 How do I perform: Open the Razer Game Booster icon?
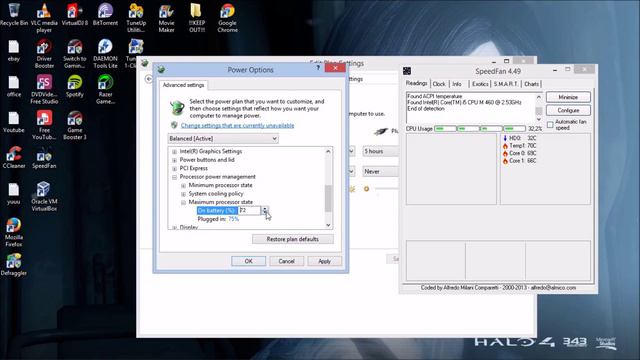click(x=105, y=89)
